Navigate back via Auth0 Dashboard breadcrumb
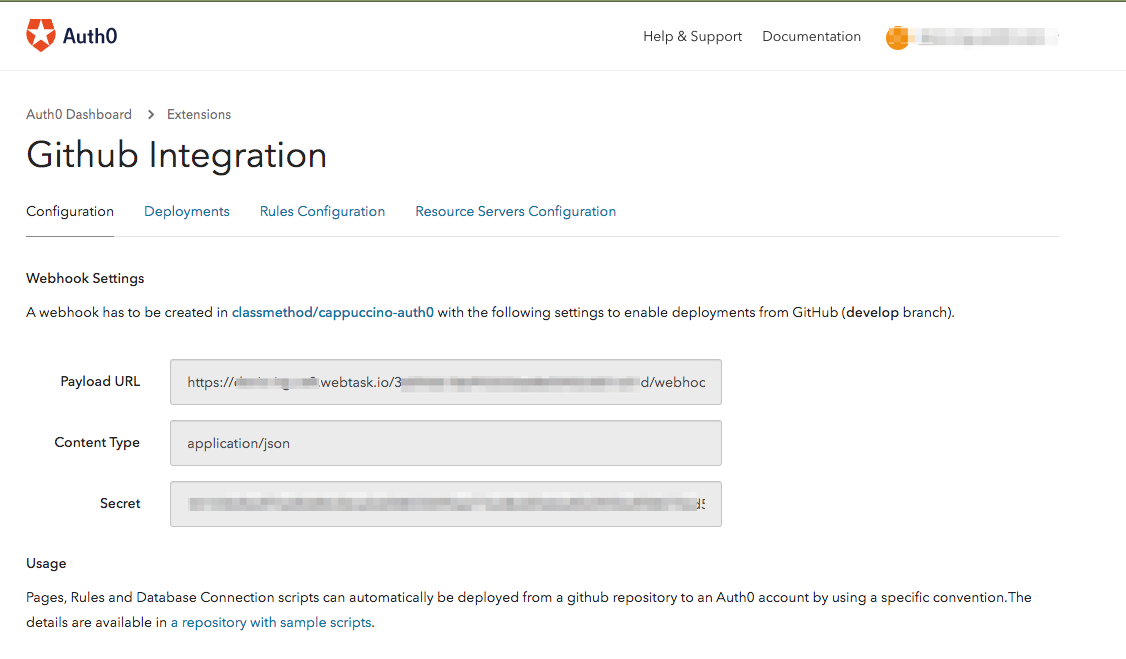The image size is (1126, 659). pyautogui.click(x=79, y=114)
